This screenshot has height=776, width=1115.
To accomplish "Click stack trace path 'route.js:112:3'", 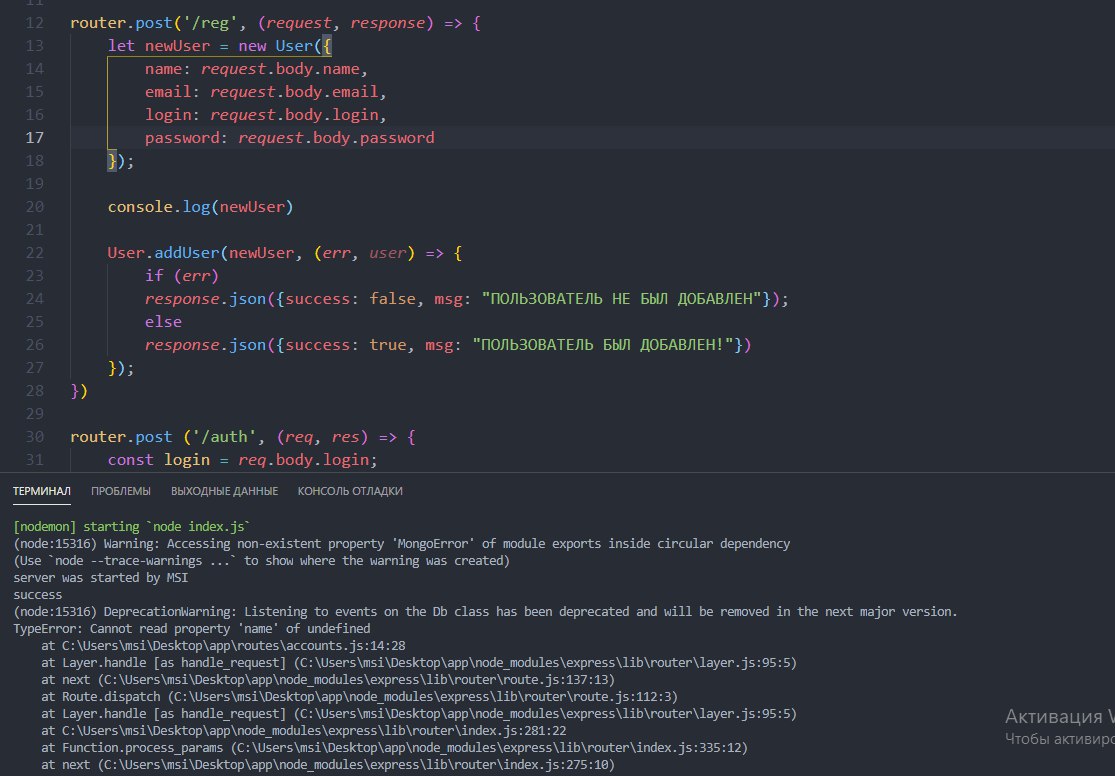I will (x=422, y=696).
